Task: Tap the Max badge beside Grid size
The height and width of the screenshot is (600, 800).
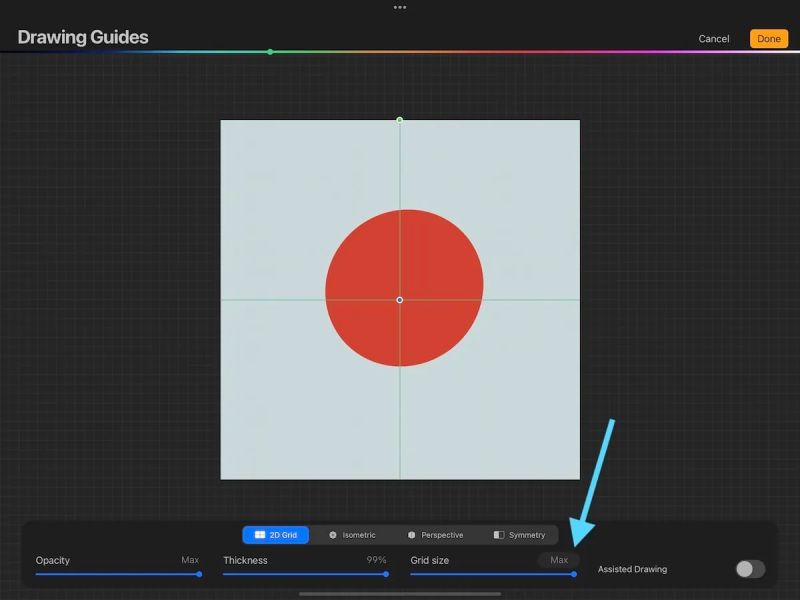Action: click(559, 560)
